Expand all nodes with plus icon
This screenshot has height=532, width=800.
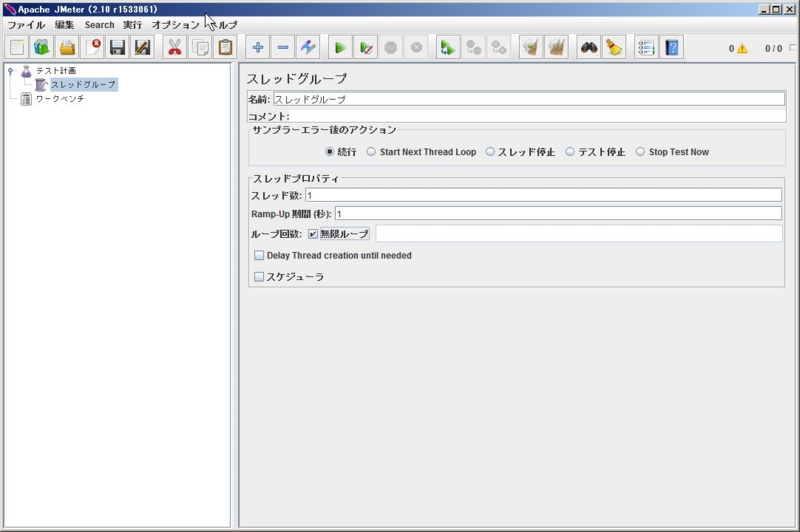click(x=258, y=47)
